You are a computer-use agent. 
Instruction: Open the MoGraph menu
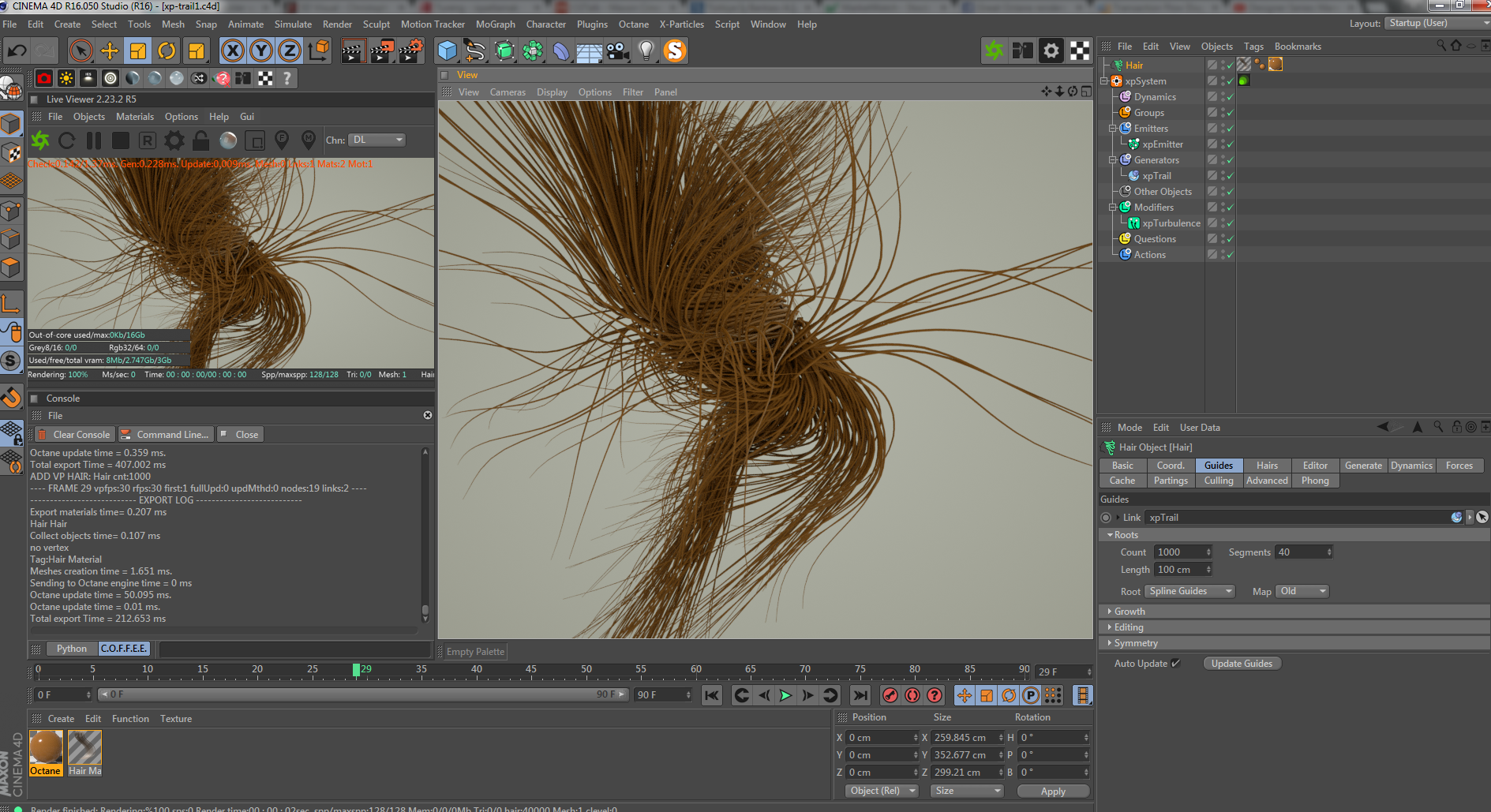495,24
